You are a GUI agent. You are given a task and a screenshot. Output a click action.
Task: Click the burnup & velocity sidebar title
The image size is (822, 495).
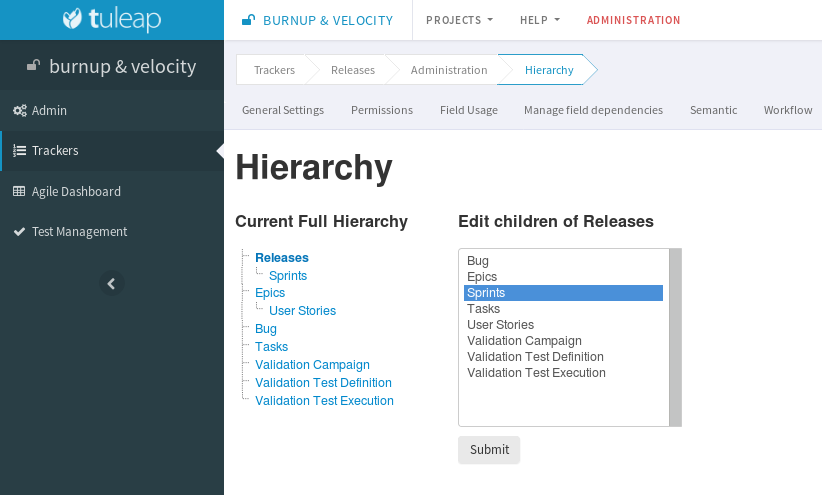pyautogui.click(x=123, y=67)
